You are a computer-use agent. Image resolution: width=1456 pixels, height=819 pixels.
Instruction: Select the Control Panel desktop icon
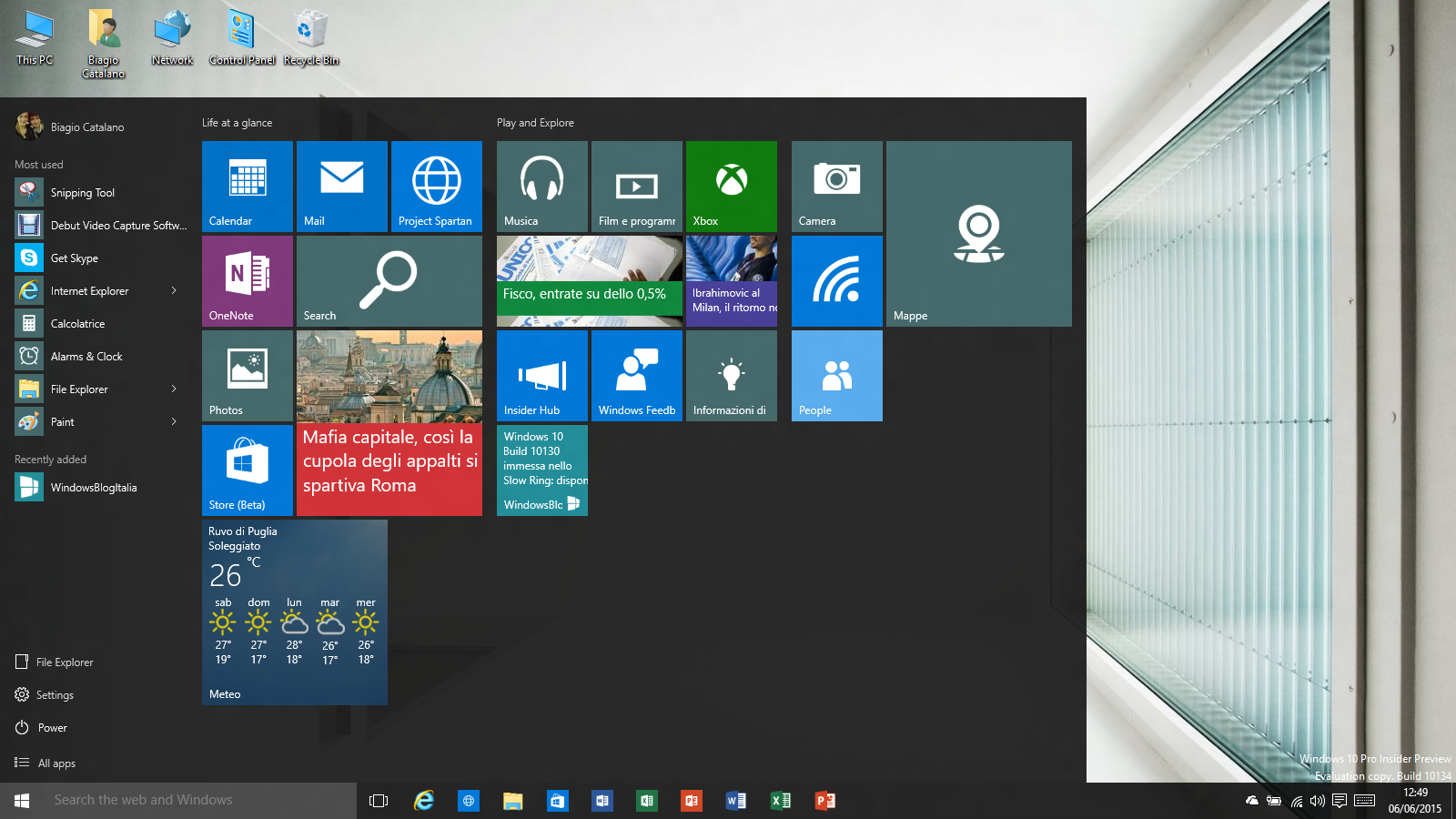[242, 38]
